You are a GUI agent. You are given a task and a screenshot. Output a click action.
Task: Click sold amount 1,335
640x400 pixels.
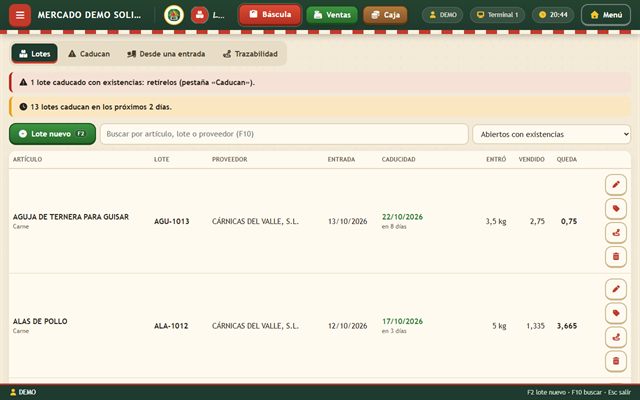coord(536,326)
